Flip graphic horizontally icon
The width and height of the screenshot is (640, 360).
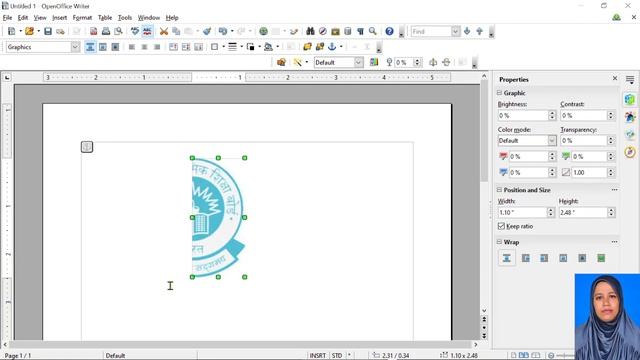tap(433, 62)
